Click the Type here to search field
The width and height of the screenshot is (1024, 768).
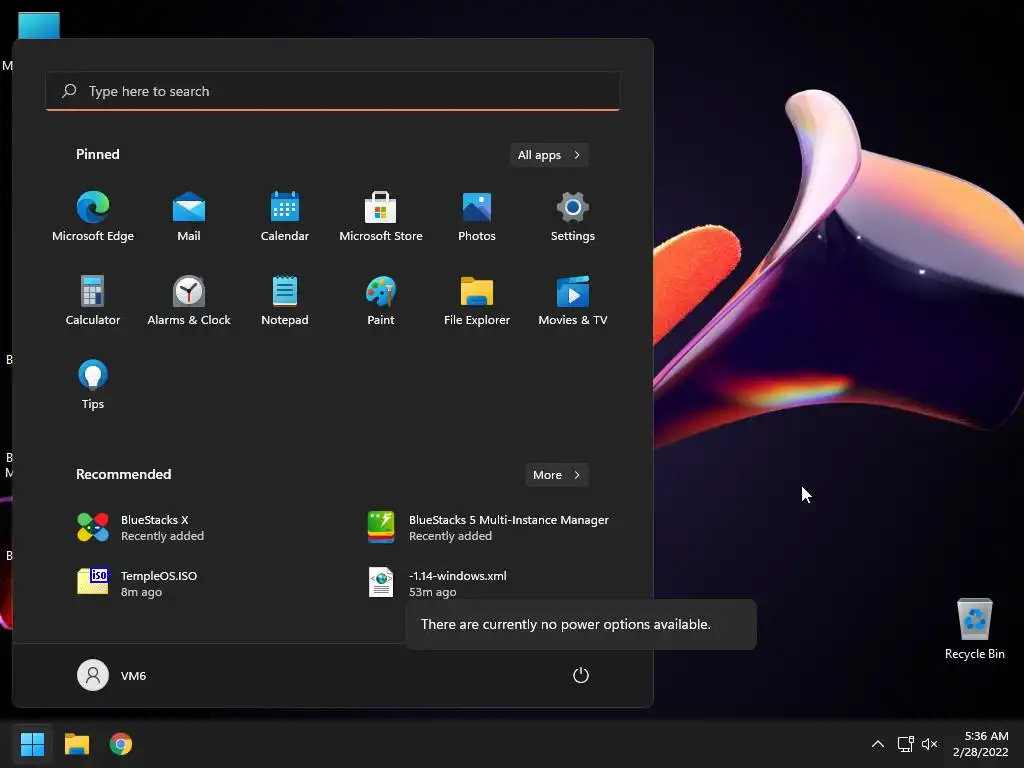[x=332, y=91]
